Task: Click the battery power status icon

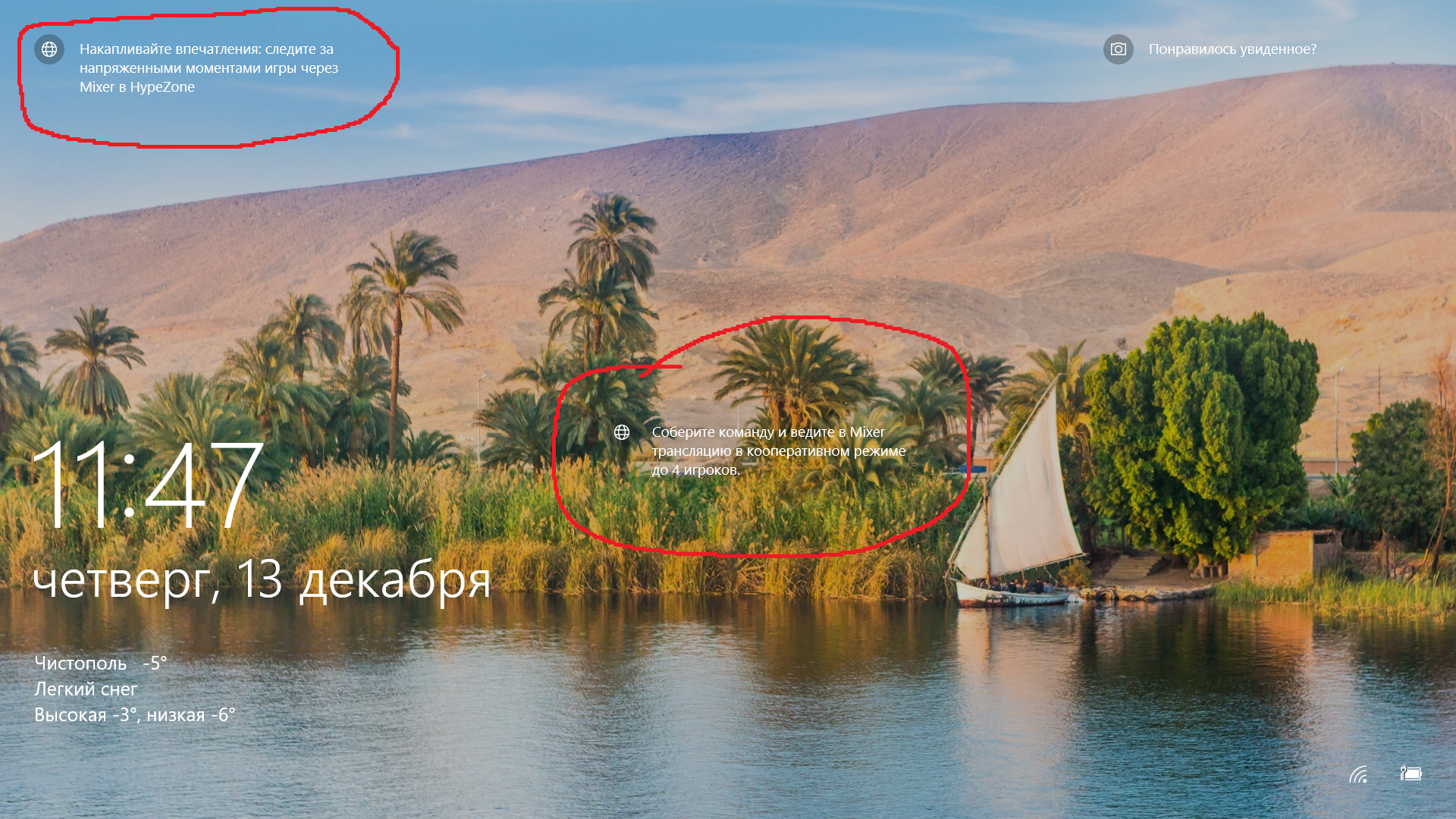Action: click(x=1410, y=773)
